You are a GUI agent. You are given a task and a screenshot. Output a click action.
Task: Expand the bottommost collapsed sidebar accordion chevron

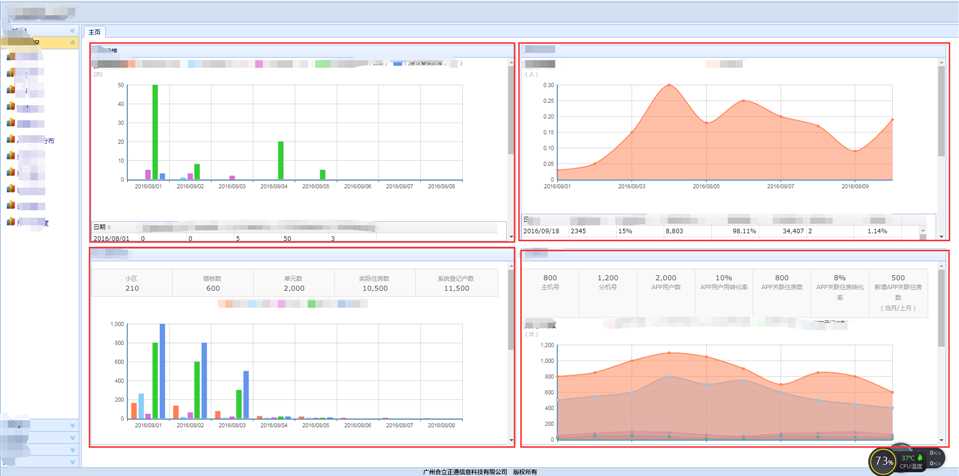[73, 461]
